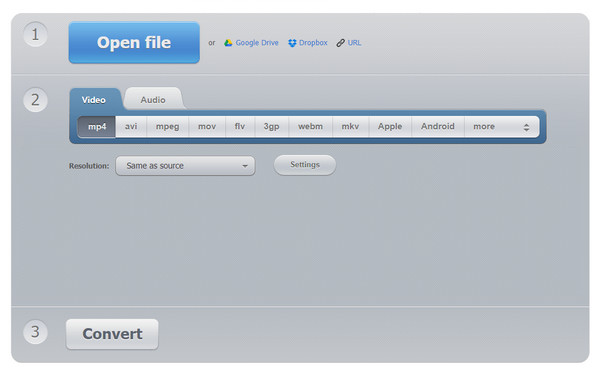Select the mp4 format
This screenshot has width=600, height=378.
click(x=97, y=127)
